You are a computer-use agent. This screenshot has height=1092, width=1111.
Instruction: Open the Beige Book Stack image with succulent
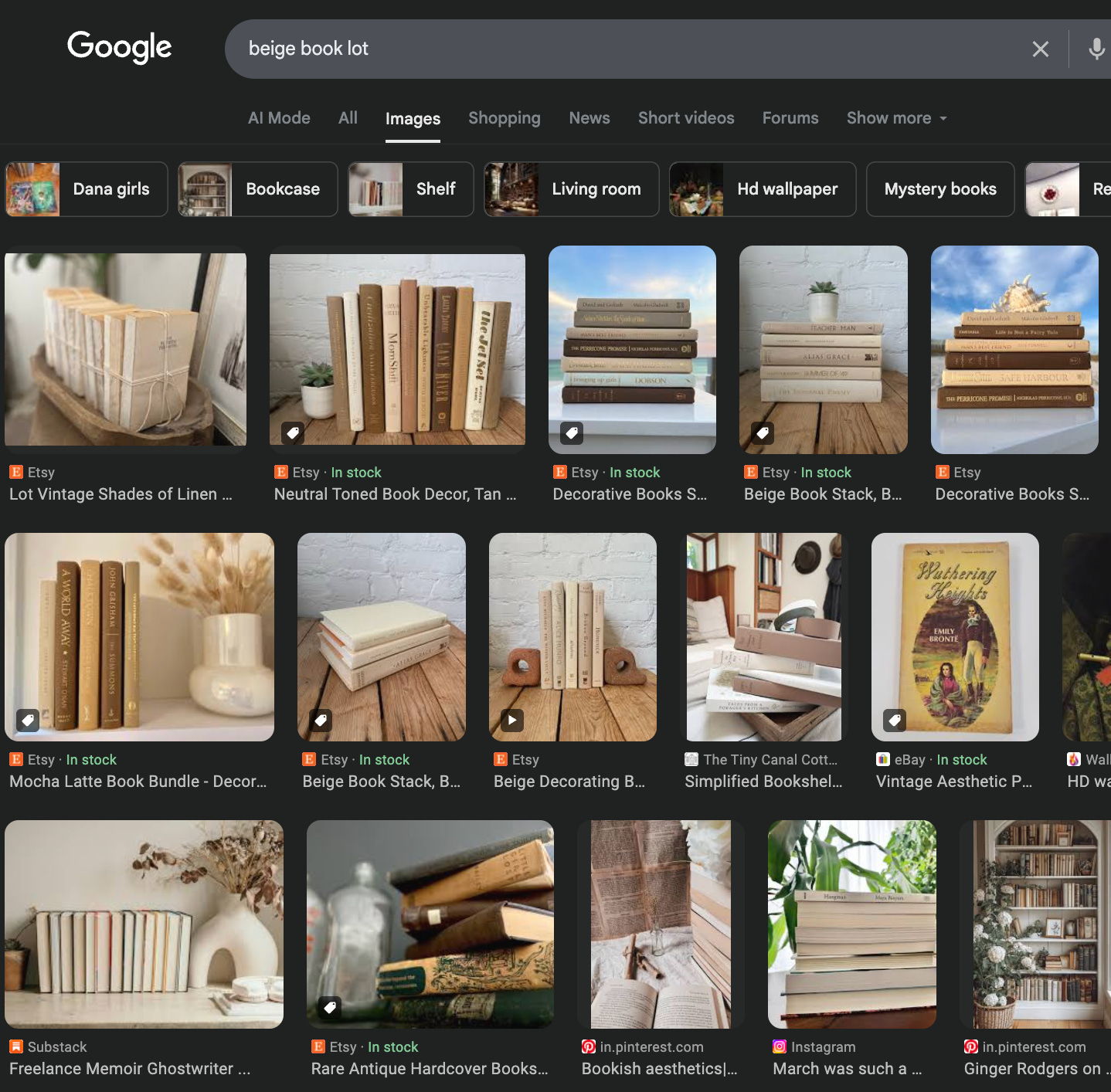tap(824, 350)
